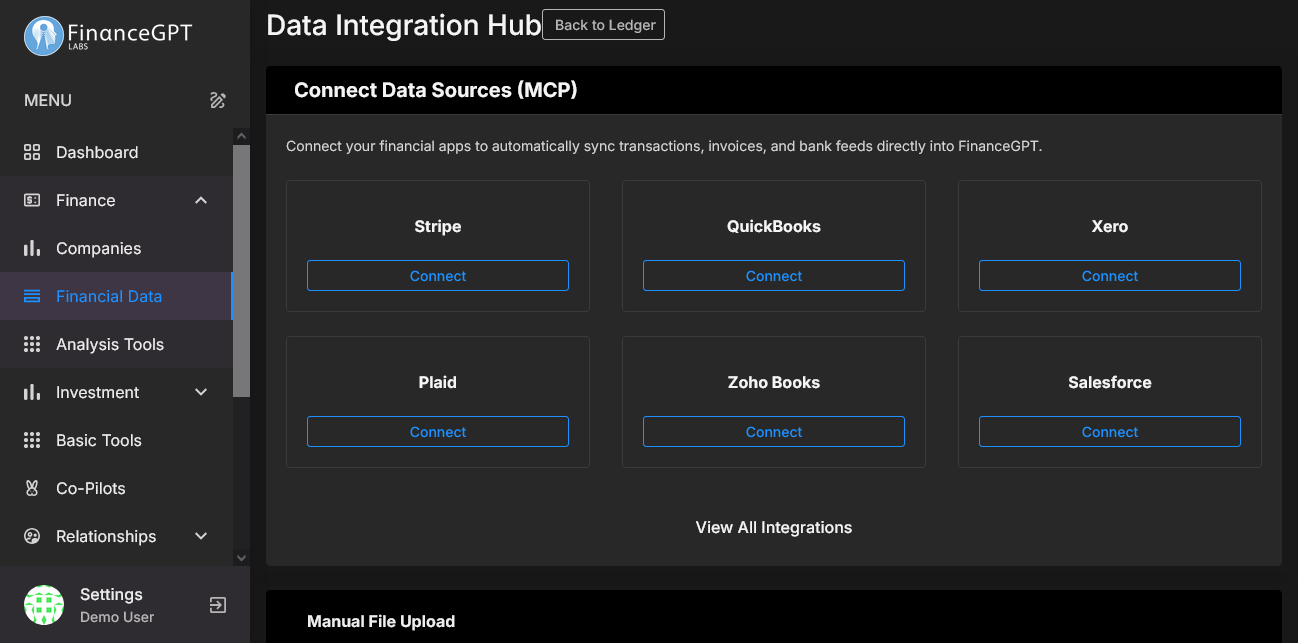Select the Dashboard grid icon in sidebar
The image size is (1298, 643).
[30, 152]
